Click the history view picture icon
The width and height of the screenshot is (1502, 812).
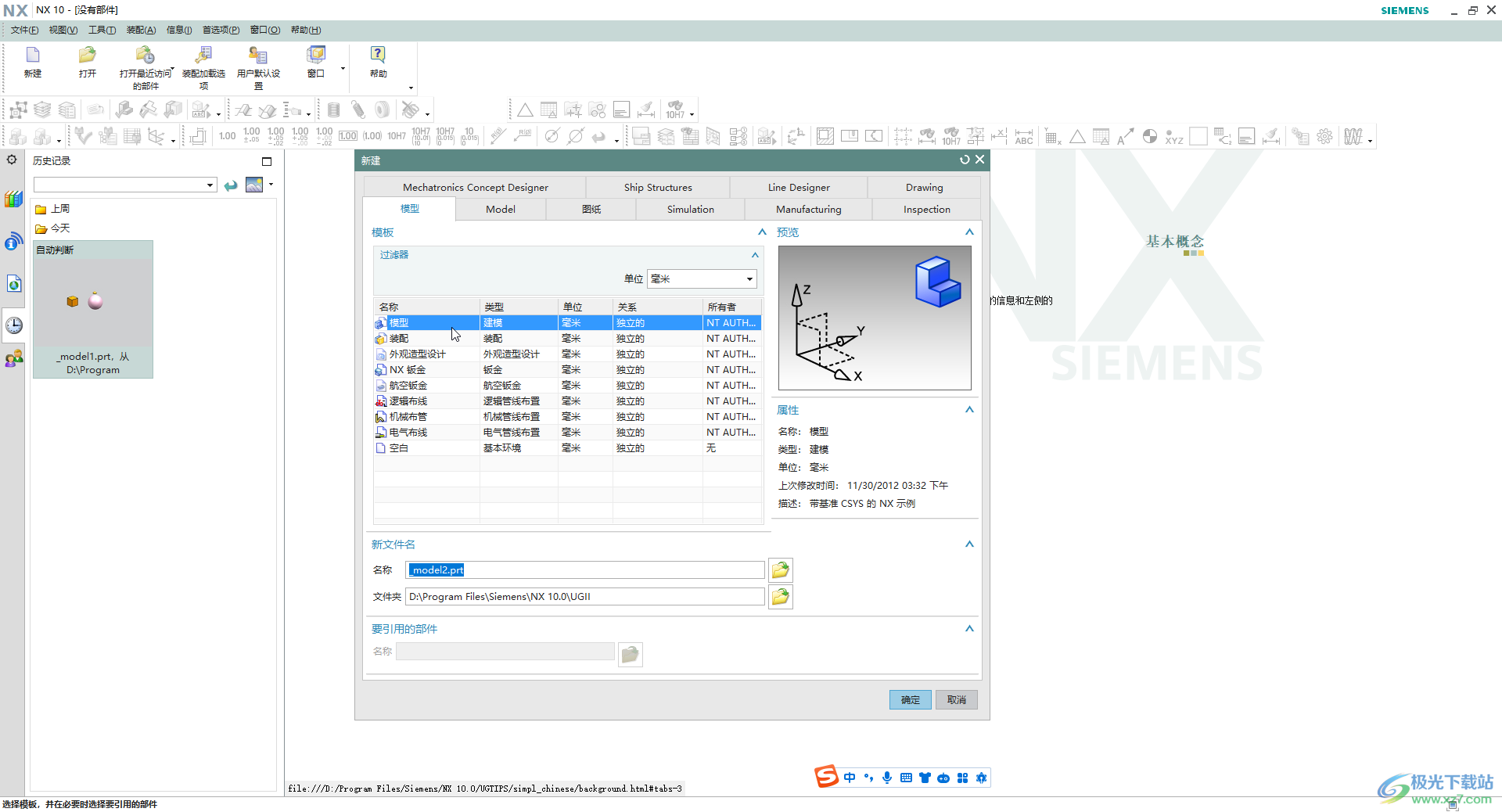coord(254,185)
